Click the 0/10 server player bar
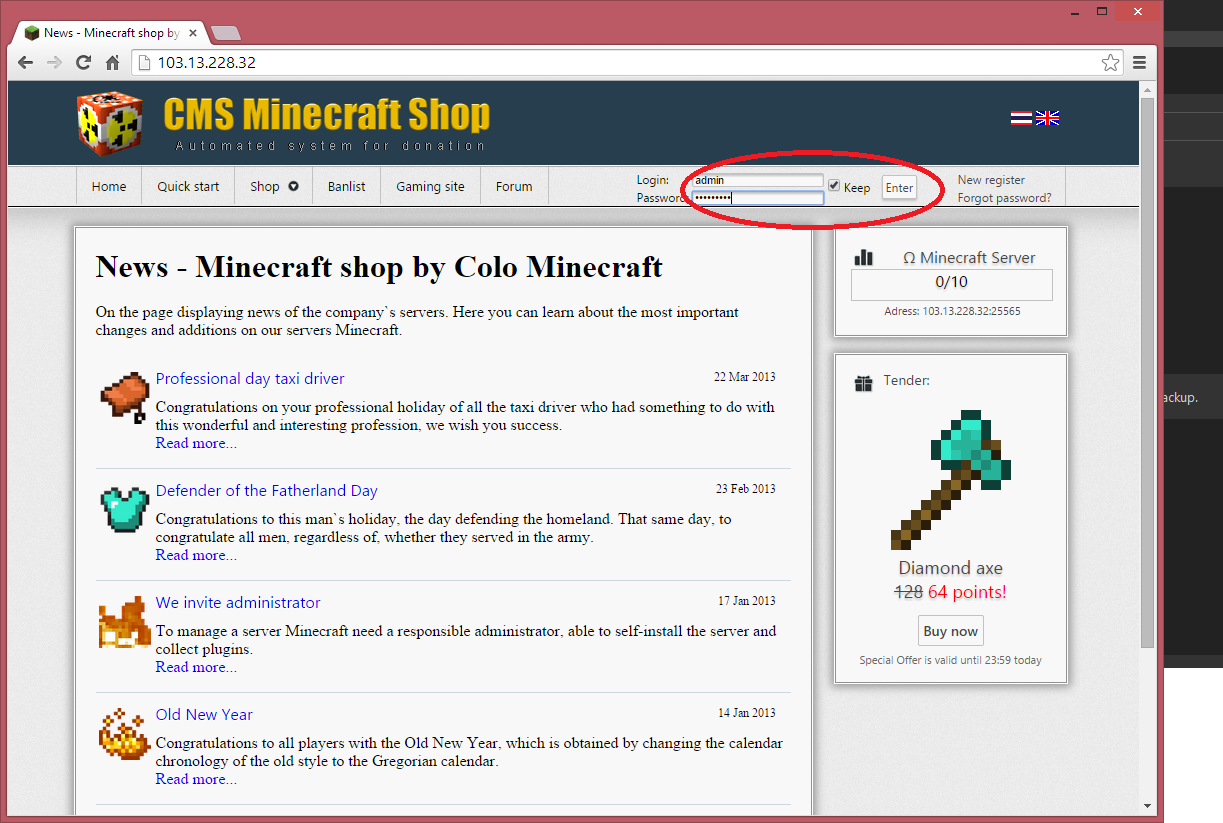 point(951,283)
